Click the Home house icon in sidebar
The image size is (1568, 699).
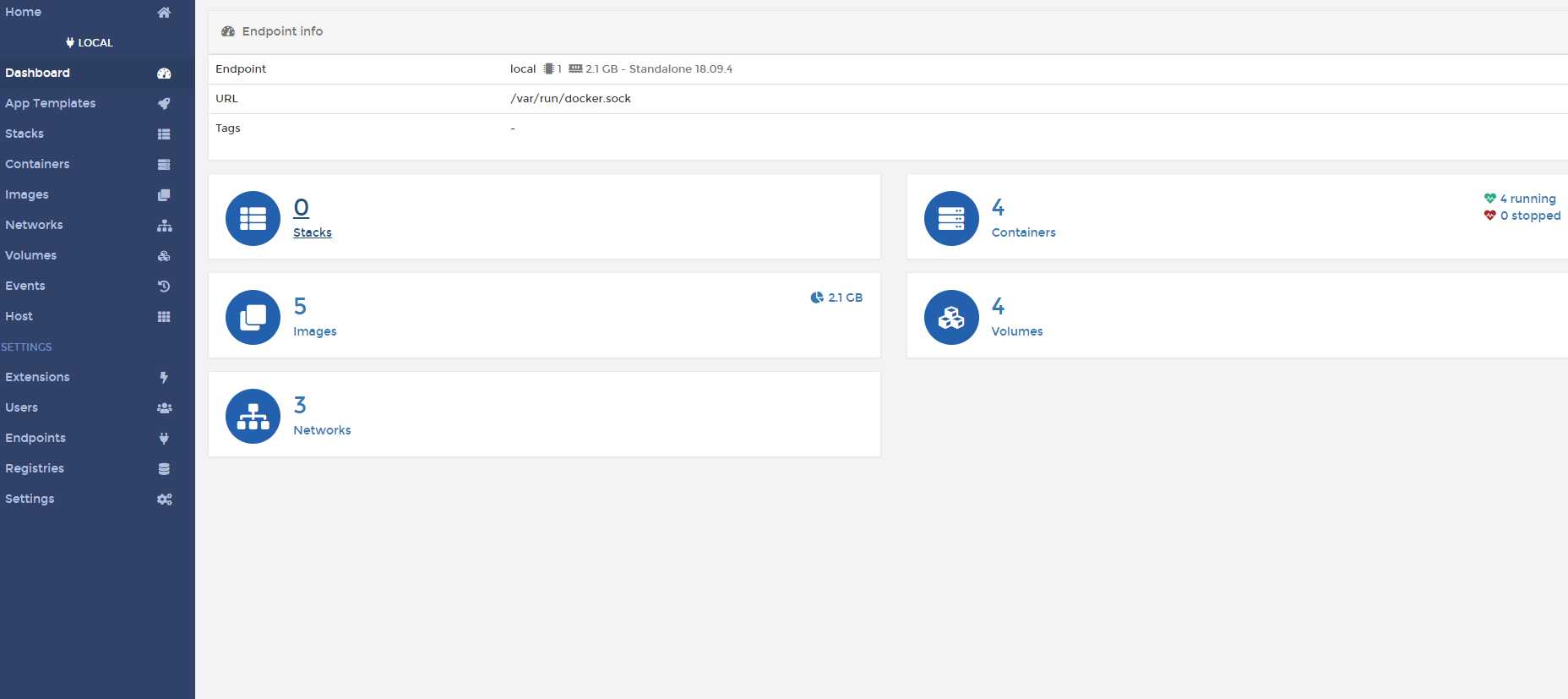[164, 12]
